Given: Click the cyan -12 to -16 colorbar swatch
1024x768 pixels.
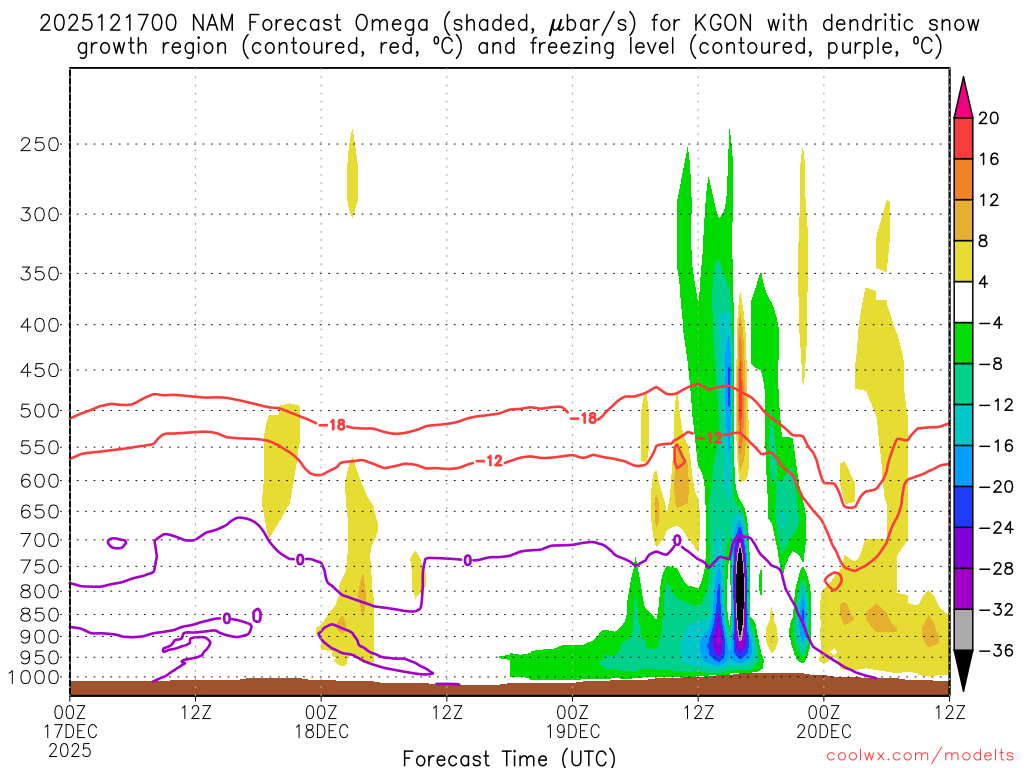Looking at the screenshot, I should (x=963, y=425).
